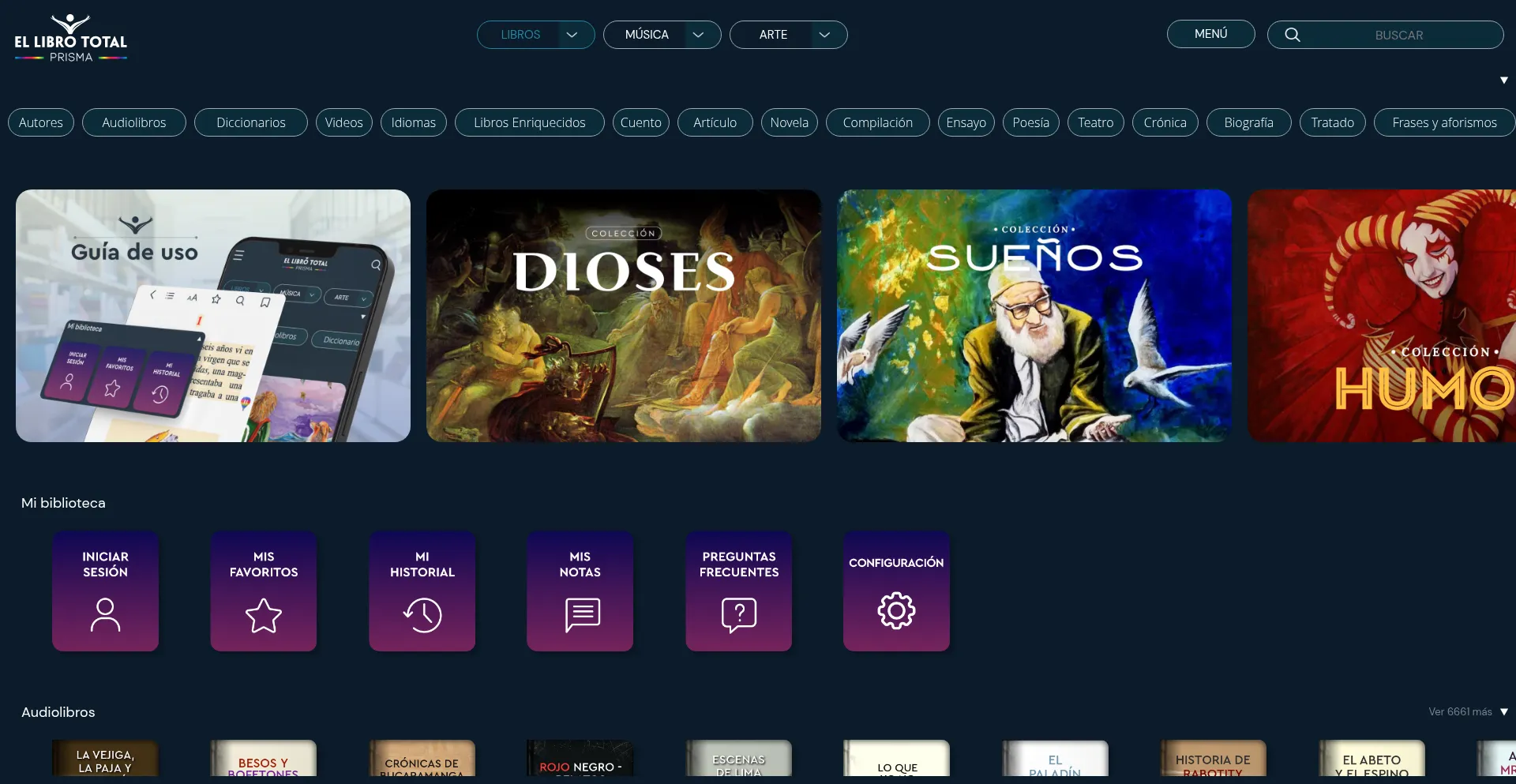1516x784 pixels.
Task: Filter by Diccionarios
Action: point(251,122)
